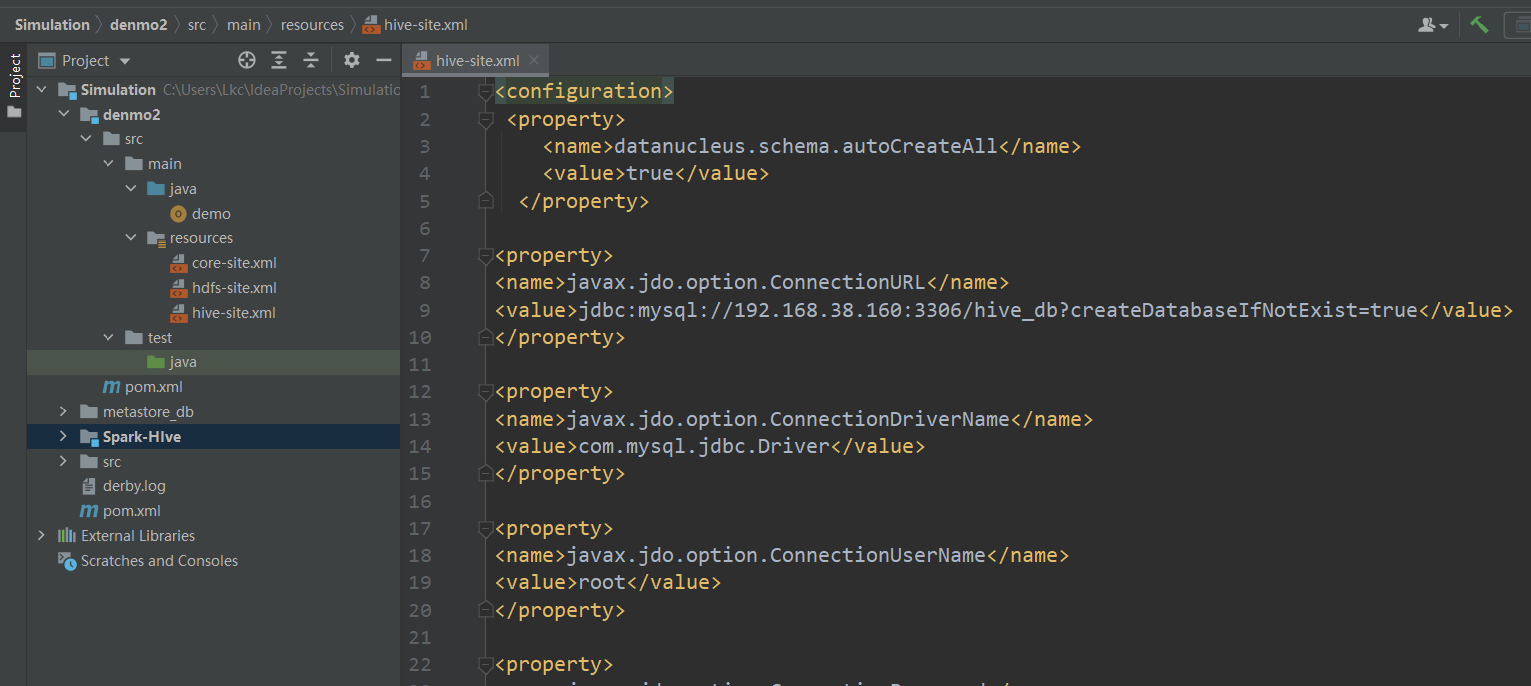The width and height of the screenshot is (1531, 686).
Task: Click the Maven icon of the denmo2 pom.xml
Action: click(x=111, y=387)
